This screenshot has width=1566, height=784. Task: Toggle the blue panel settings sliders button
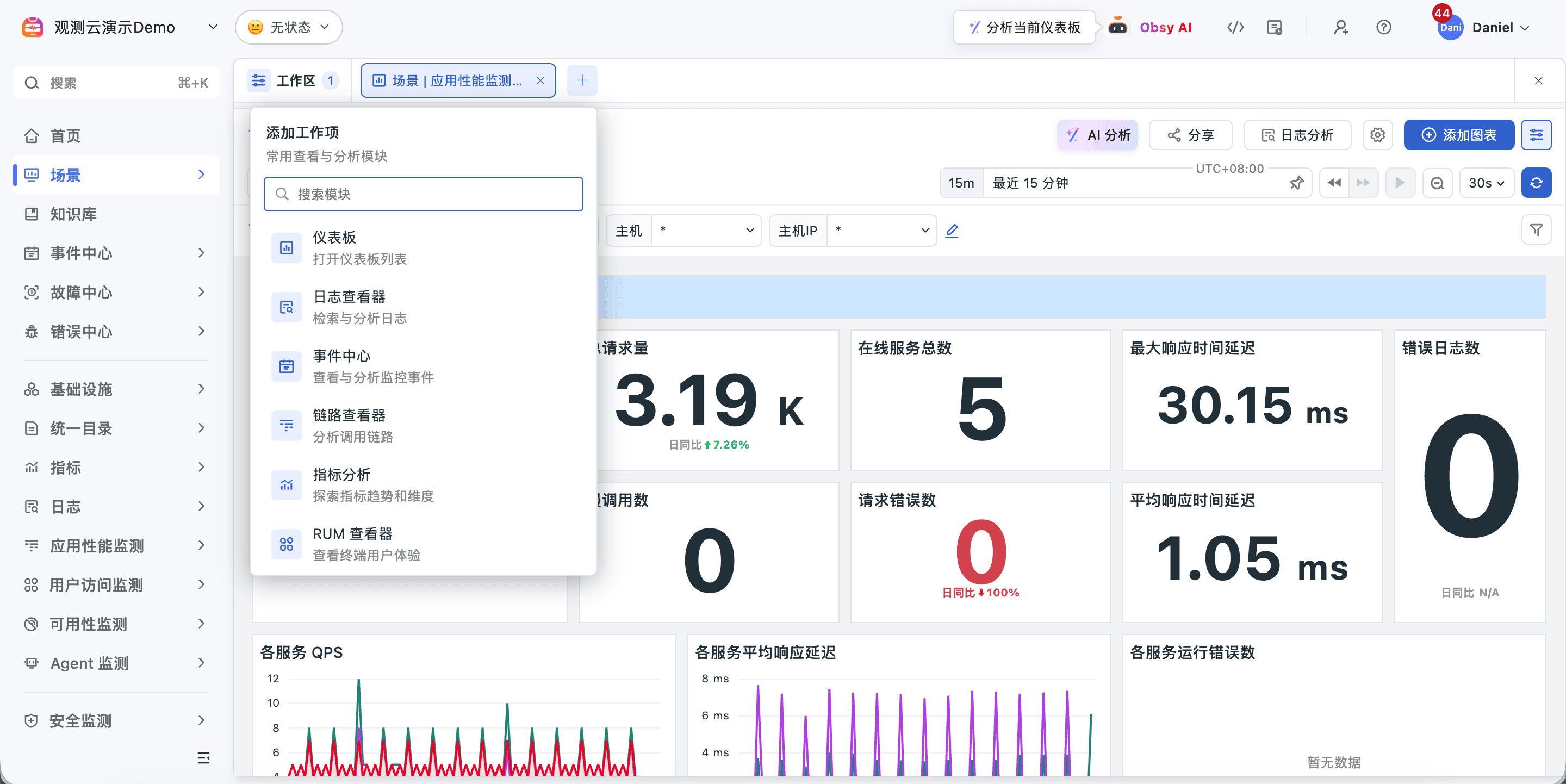pyautogui.click(x=1536, y=135)
